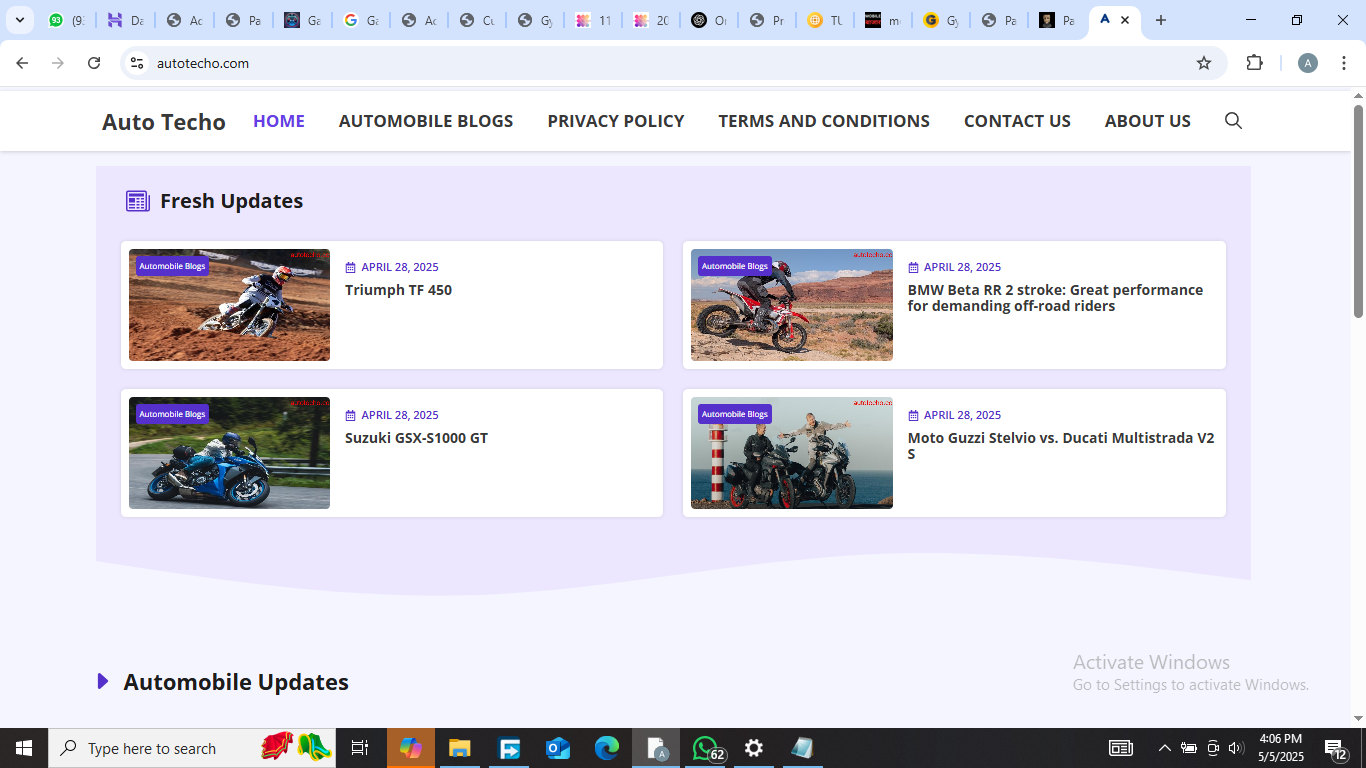
Task: Bookmark this page with the star icon
Action: [x=1204, y=63]
